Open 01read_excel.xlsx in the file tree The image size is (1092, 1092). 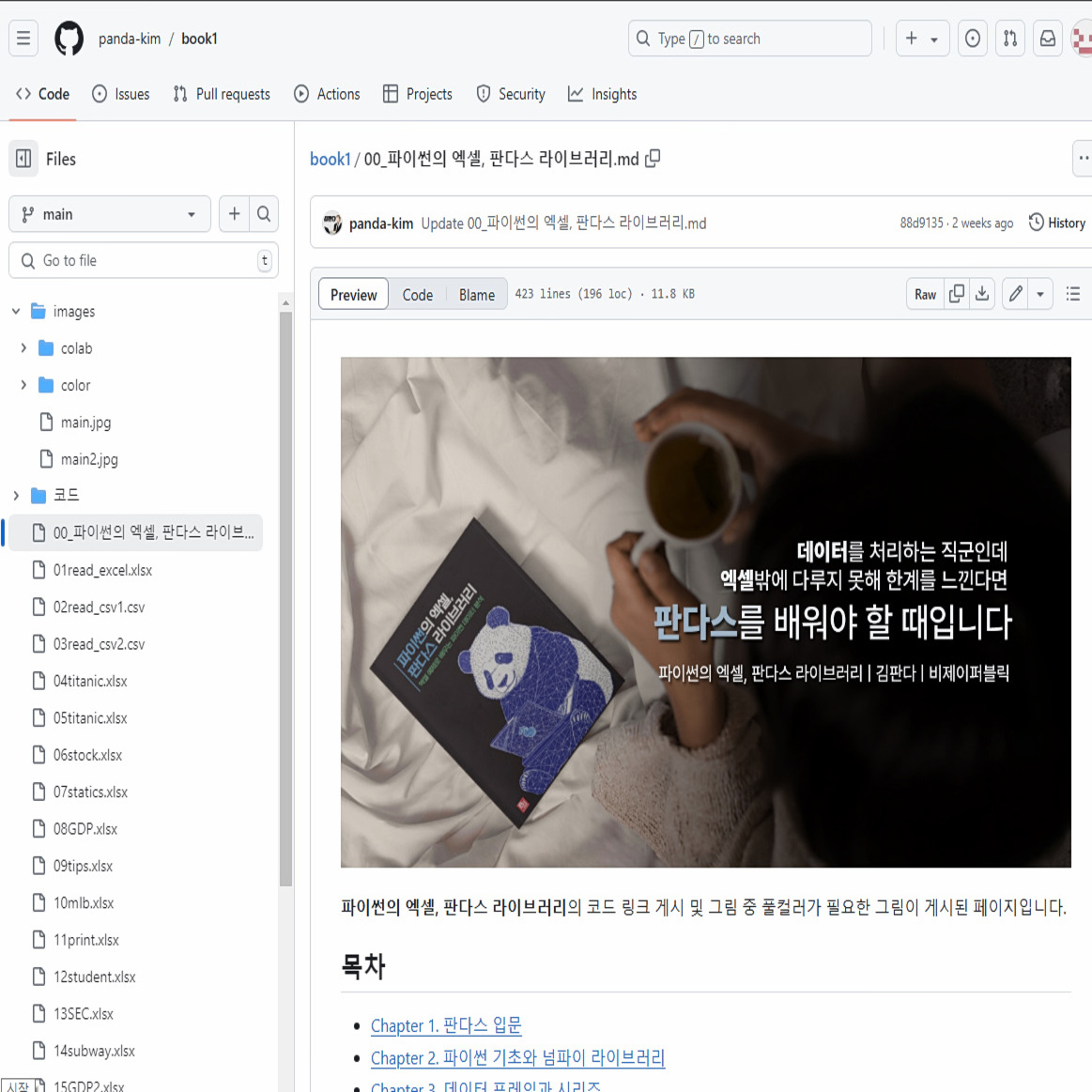(x=102, y=570)
